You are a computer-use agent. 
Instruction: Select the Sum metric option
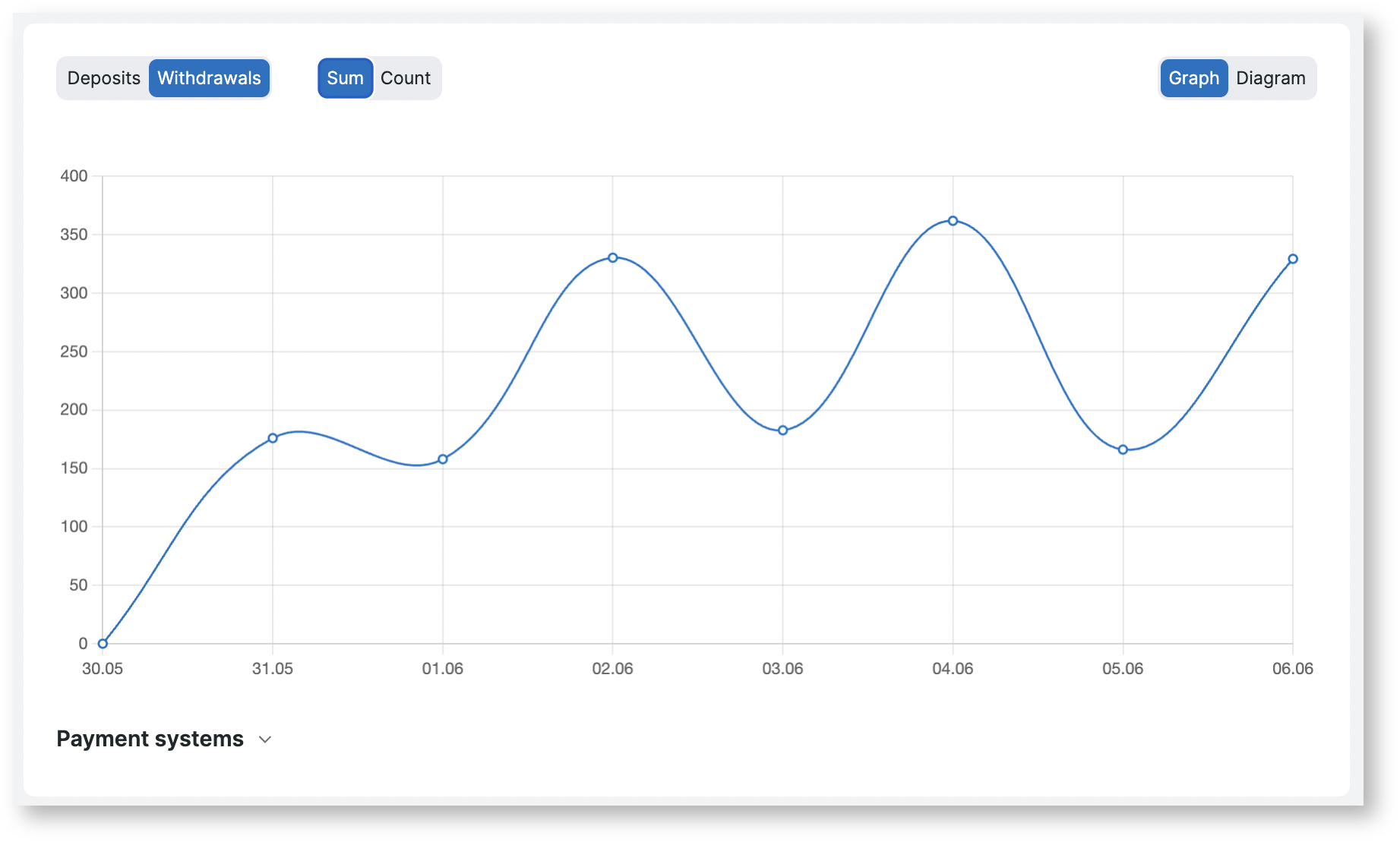pos(345,78)
